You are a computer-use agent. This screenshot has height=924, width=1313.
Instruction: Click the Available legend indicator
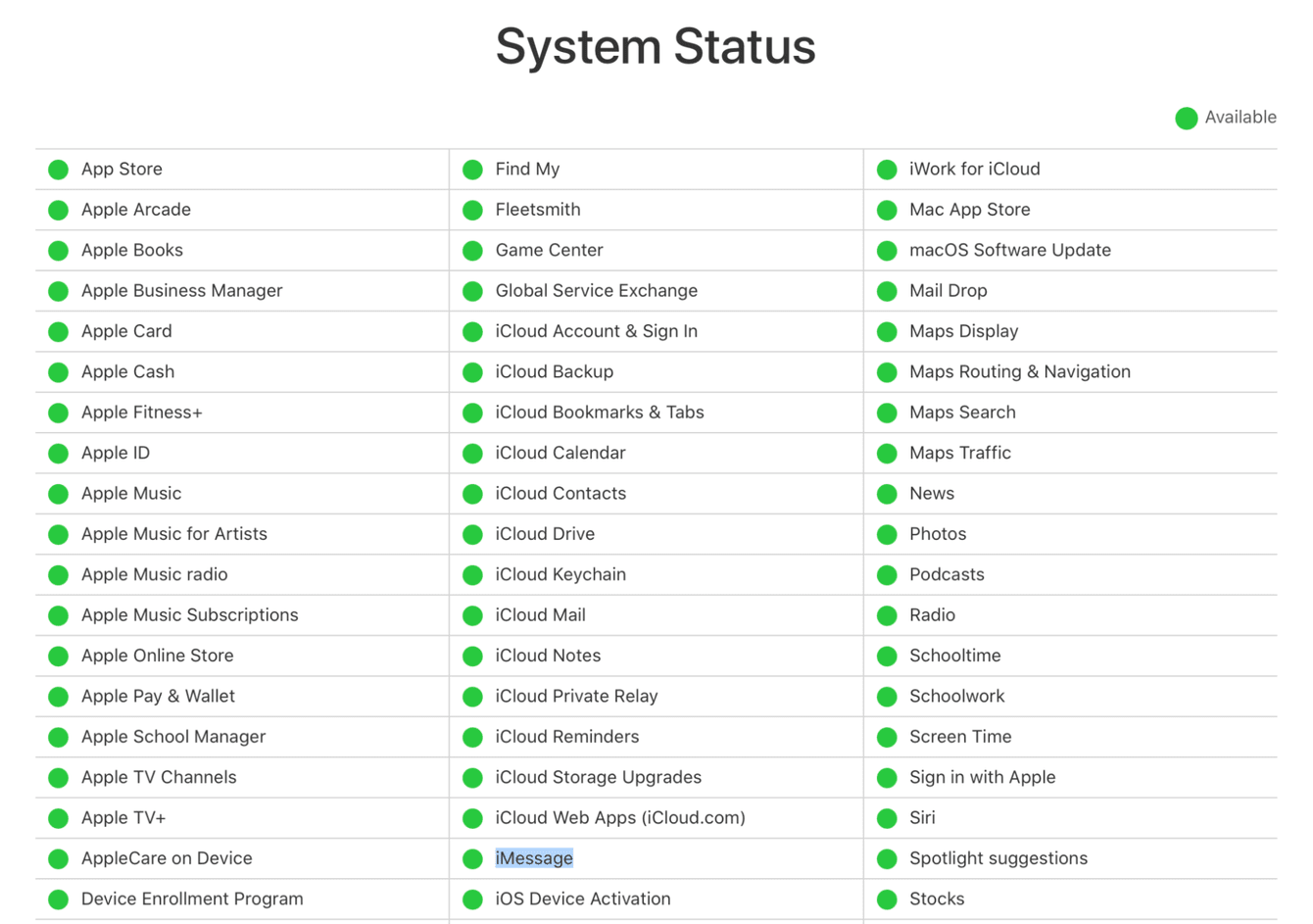(1186, 118)
